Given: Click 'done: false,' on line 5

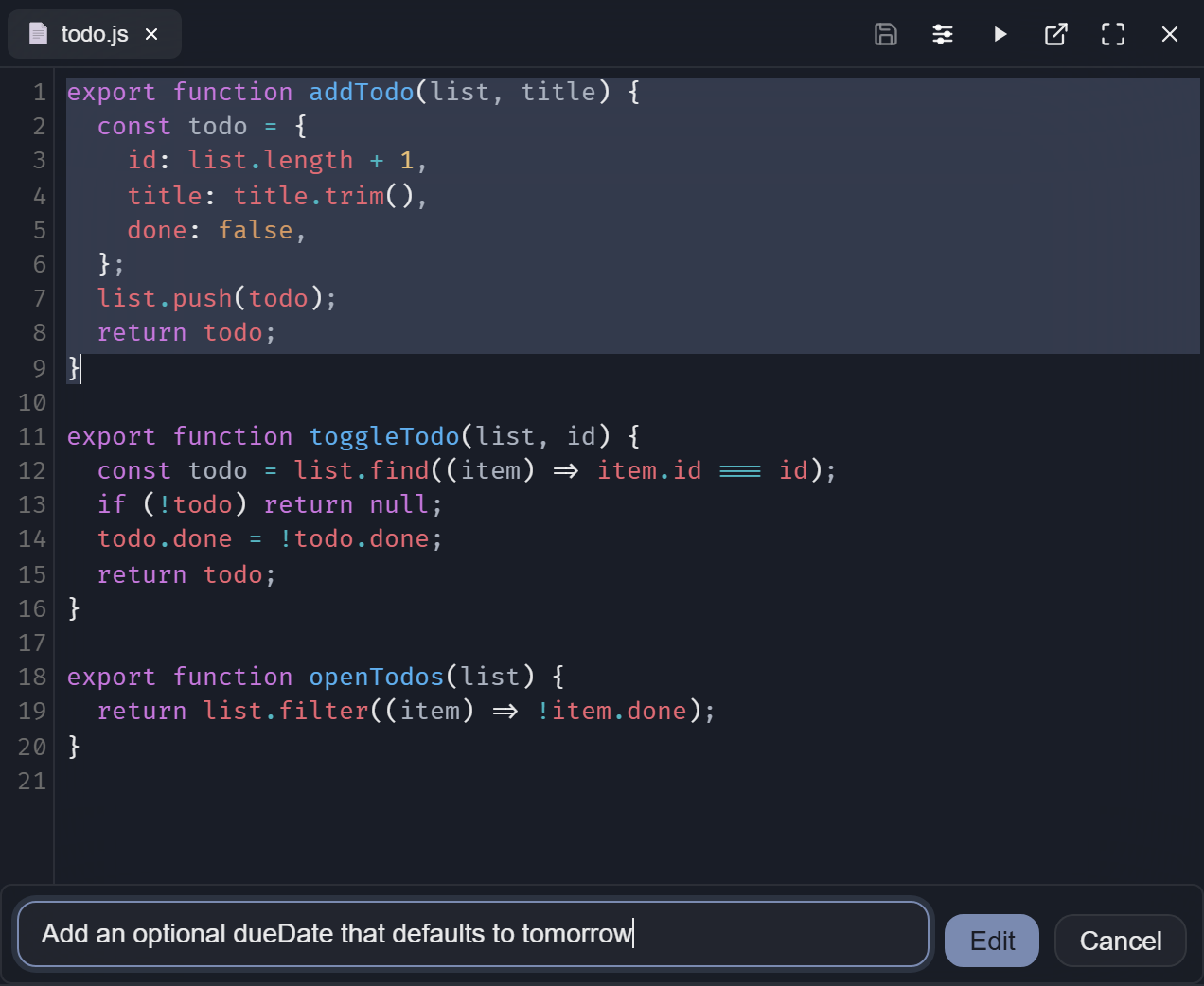Looking at the screenshot, I should 217,230.
